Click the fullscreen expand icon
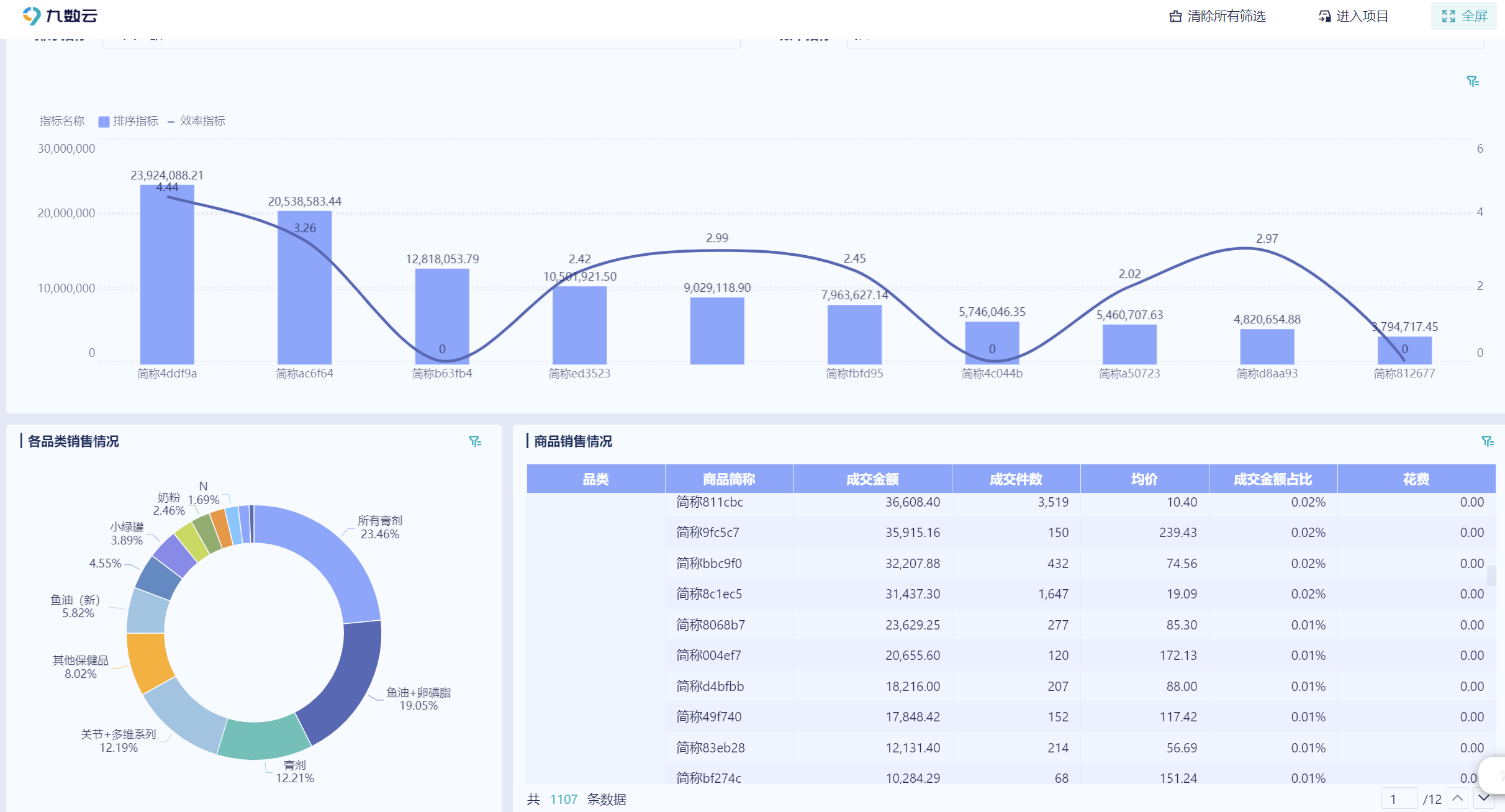1505x812 pixels. (x=1449, y=16)
